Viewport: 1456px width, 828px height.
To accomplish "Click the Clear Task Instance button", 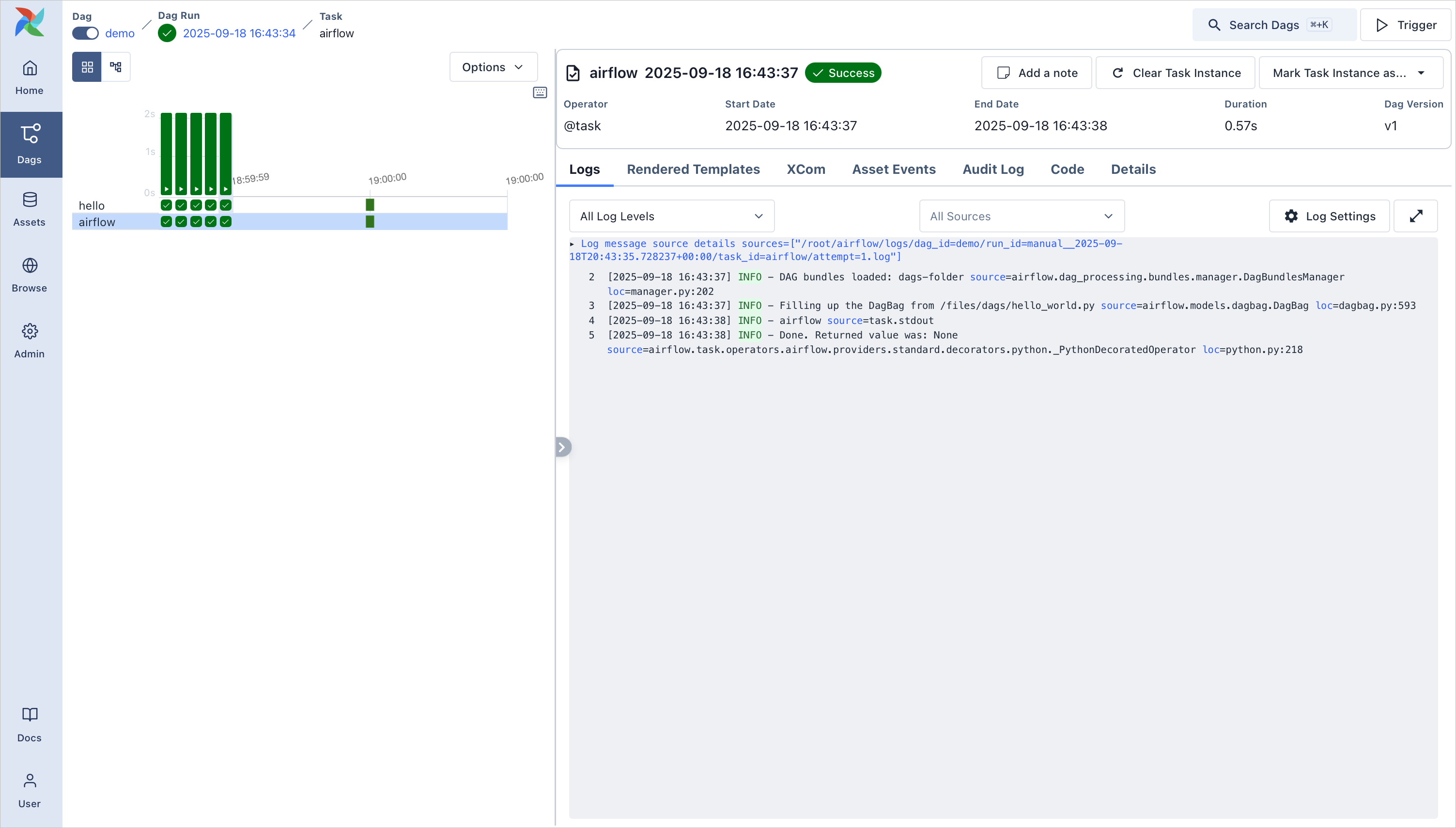I will (x=1175, y=73).
